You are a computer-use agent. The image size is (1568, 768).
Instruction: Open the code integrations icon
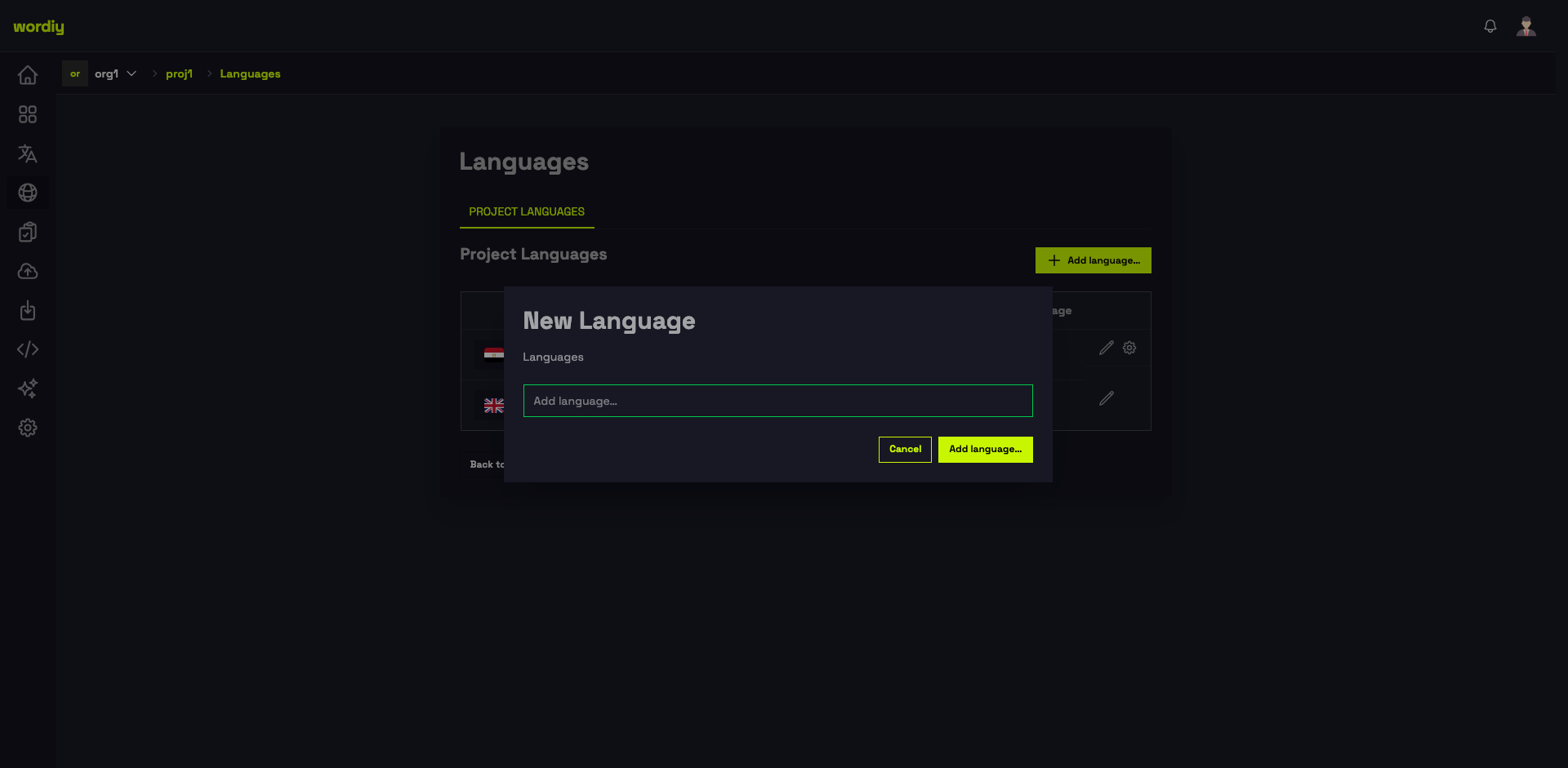[x=28, y=349]
